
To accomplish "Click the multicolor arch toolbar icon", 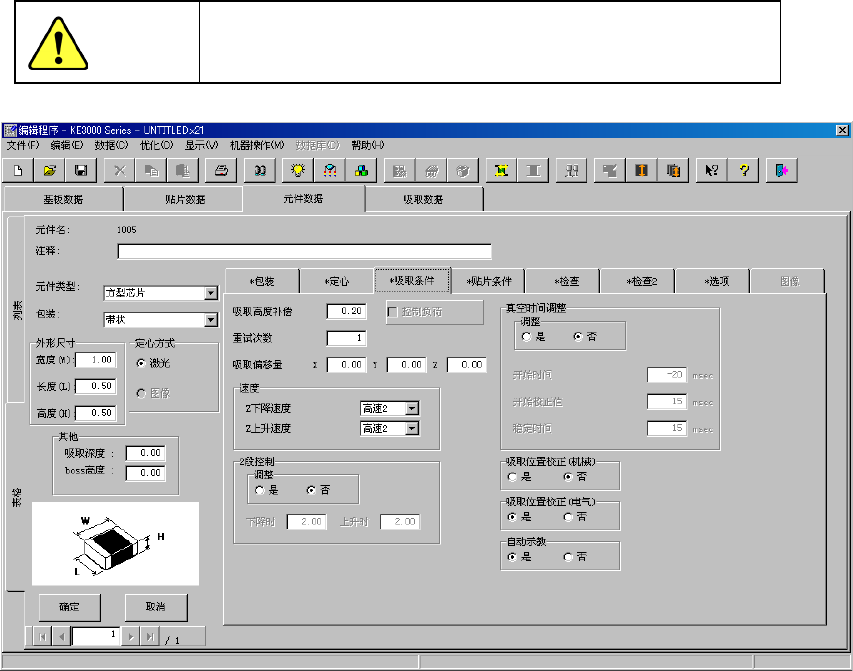I will 330,171.
